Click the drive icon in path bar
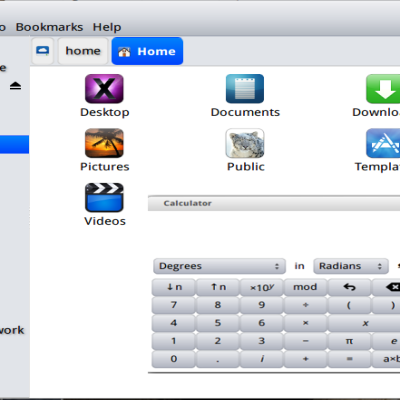This screenshot has width=400, height=400. click(x=42, y=51)
